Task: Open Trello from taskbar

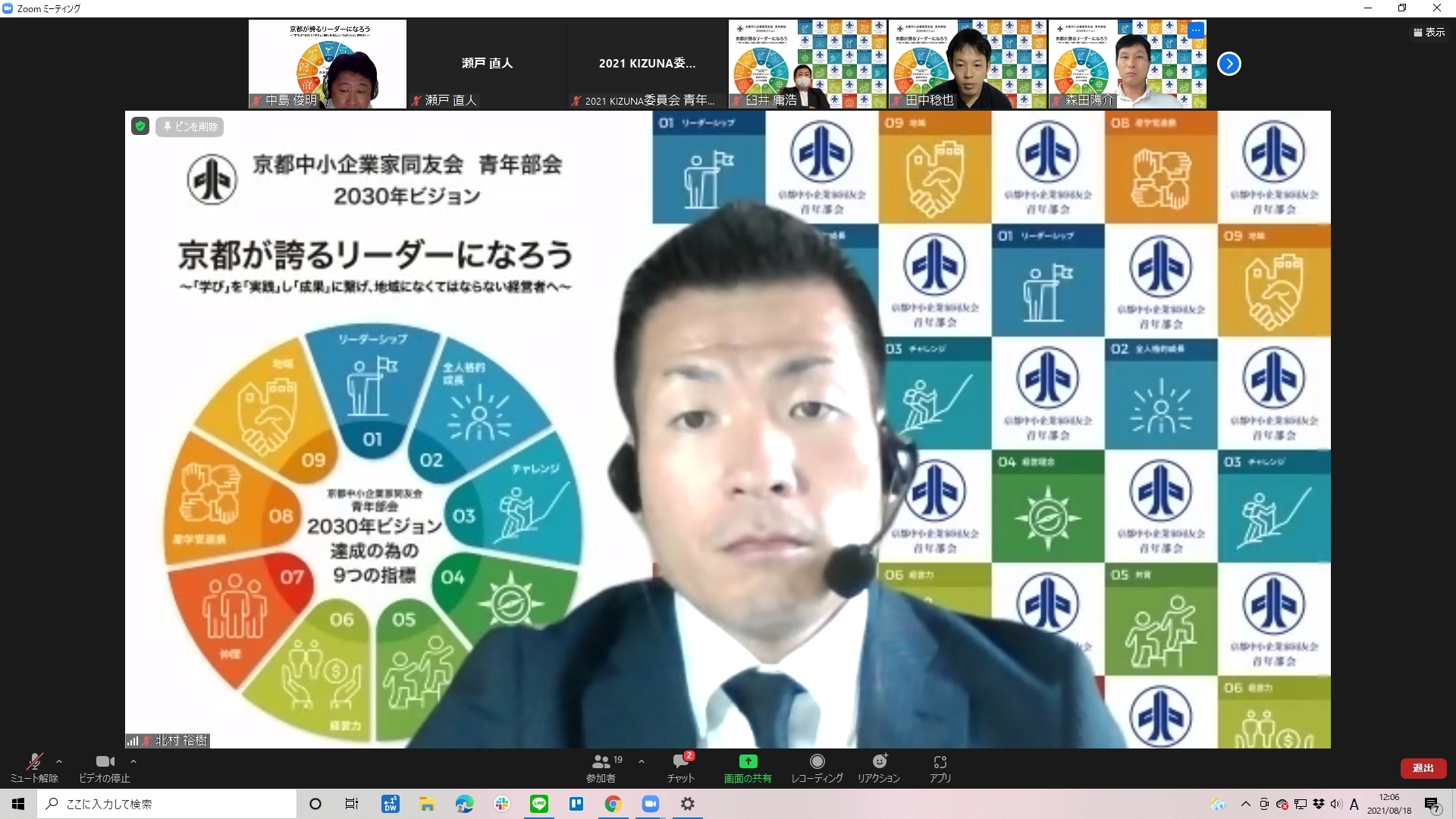Action: [x=576, y=804]
